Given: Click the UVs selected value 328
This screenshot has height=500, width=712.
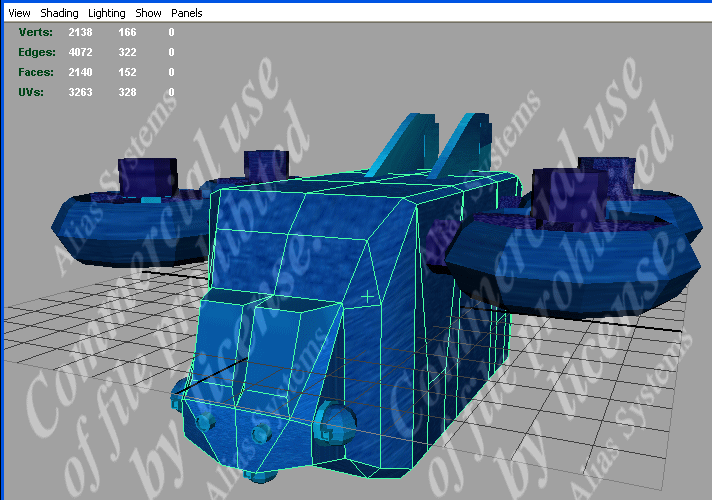Looking at the screenshot, I should (x=127, y=92).
